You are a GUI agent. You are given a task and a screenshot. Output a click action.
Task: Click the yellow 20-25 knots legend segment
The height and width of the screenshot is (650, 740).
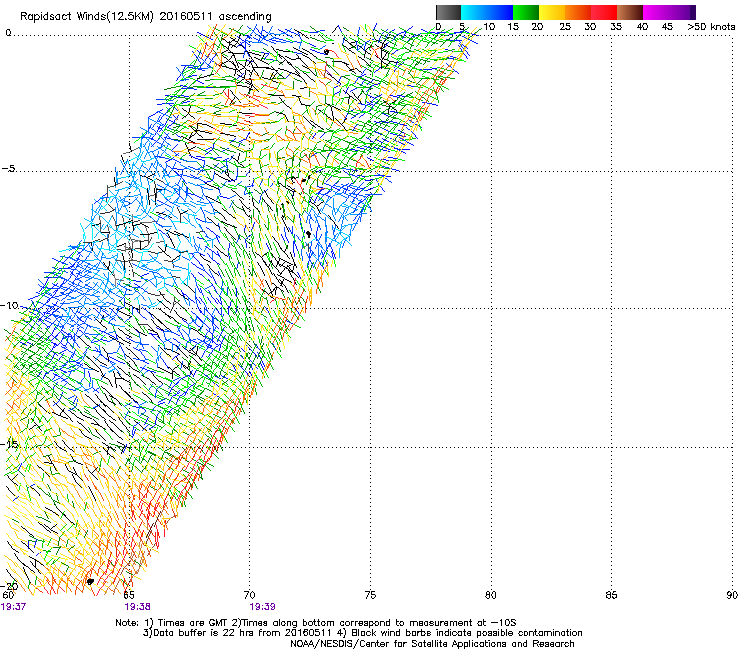(x=552, y=12)
